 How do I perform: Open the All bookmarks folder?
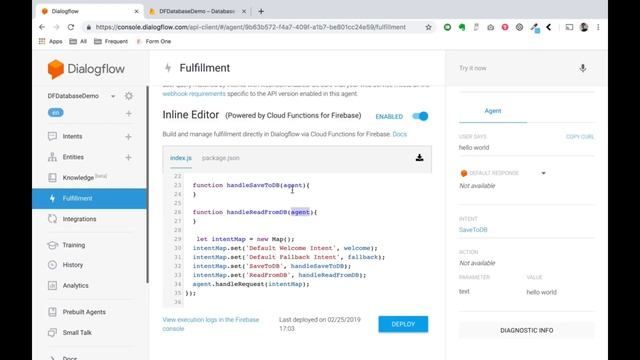point(78,41)
